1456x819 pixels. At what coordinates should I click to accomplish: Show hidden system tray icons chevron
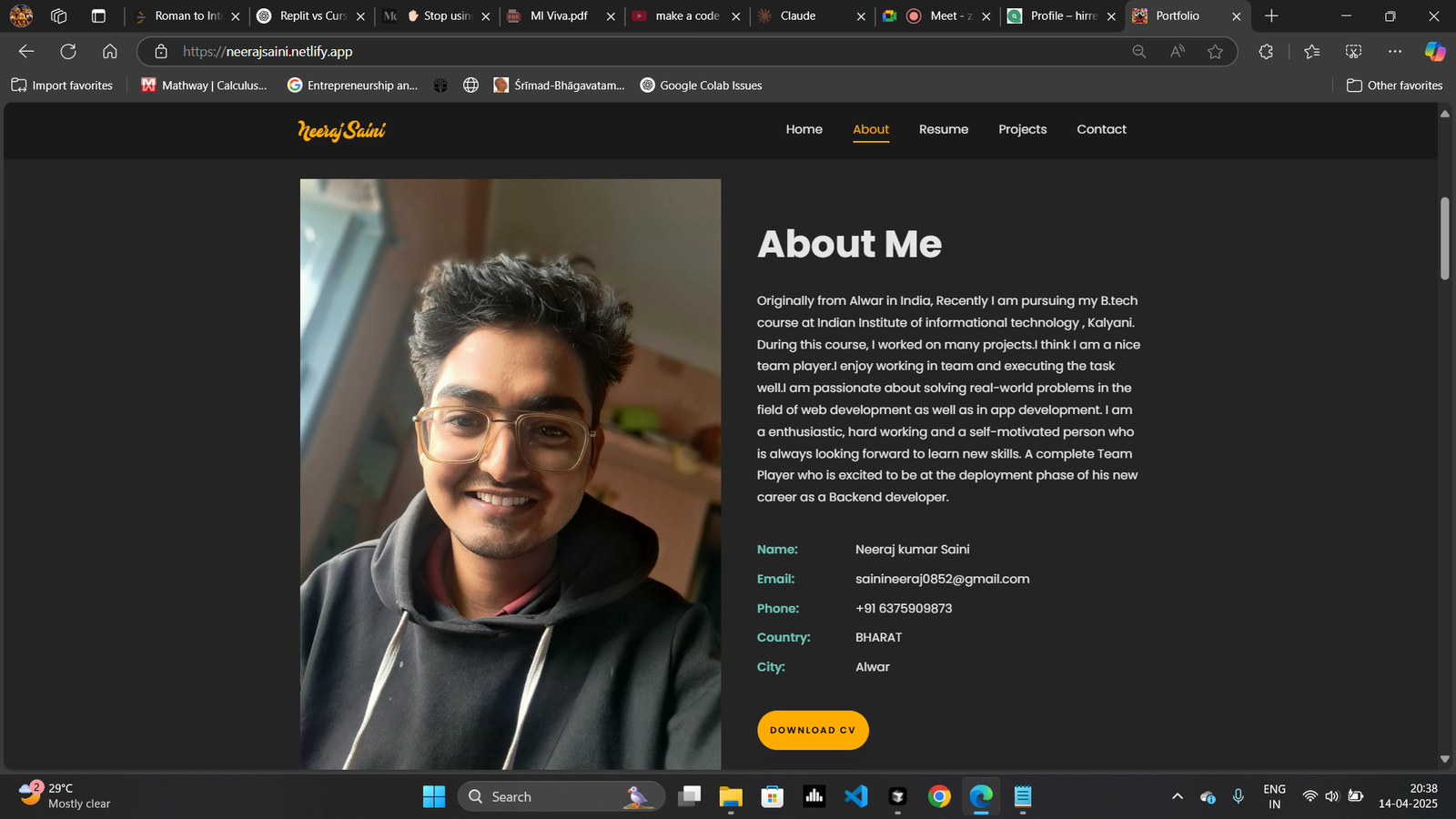click(1177, 796)
